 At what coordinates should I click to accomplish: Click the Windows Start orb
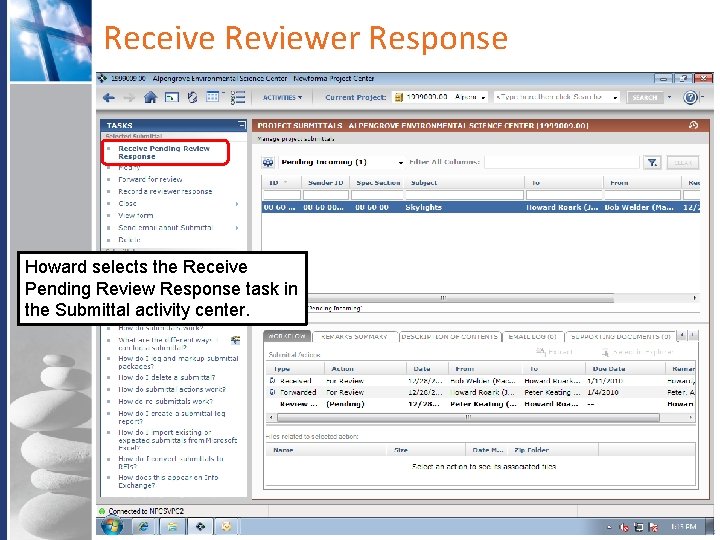coord(112,526)
